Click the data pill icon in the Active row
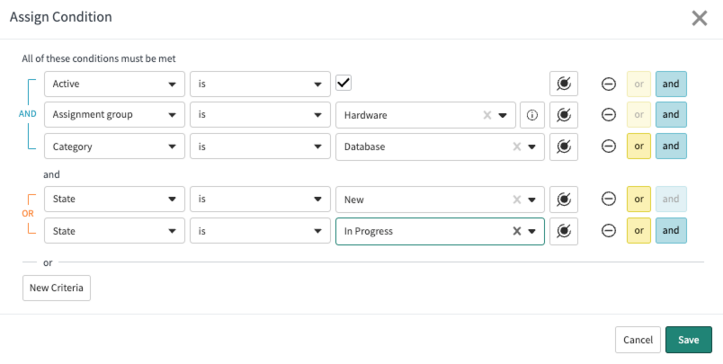Image resolution: width=723 pixels, height=364 pixels. click(x=563, y=84)
